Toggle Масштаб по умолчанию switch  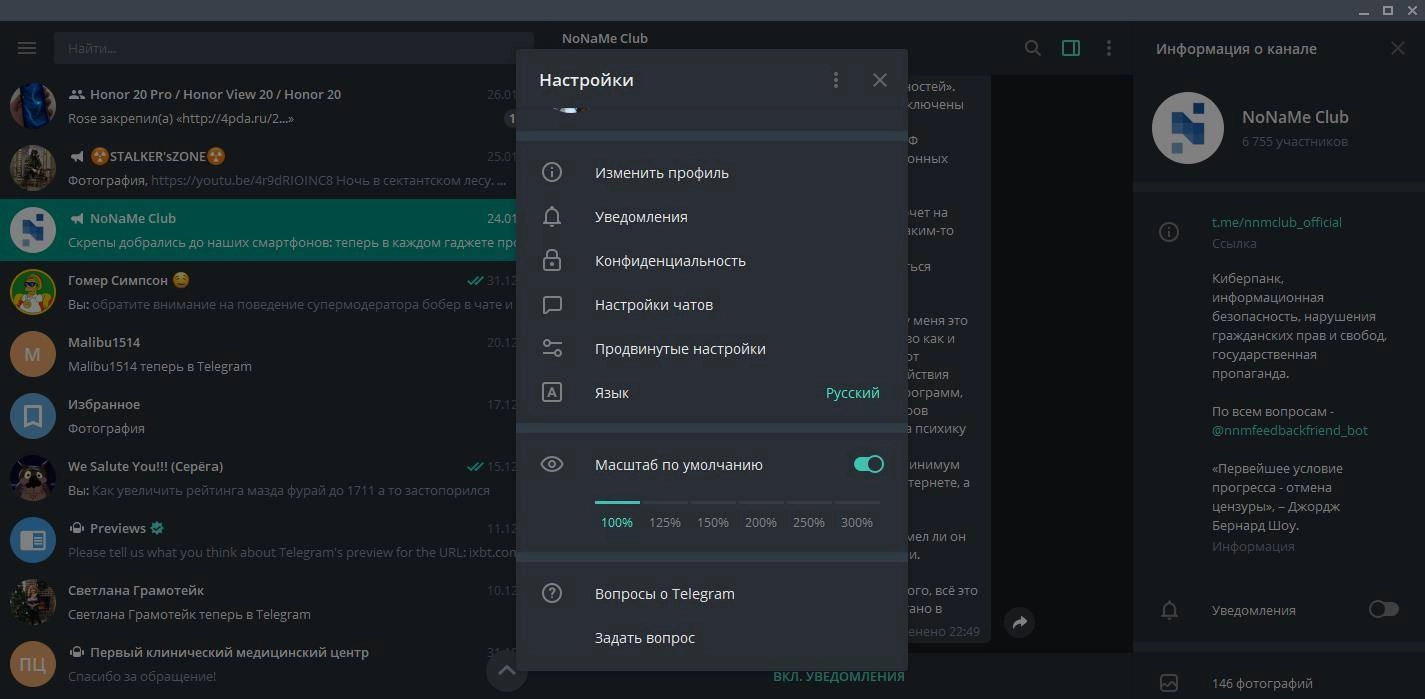pyautogui.click(x=868, y=464)
